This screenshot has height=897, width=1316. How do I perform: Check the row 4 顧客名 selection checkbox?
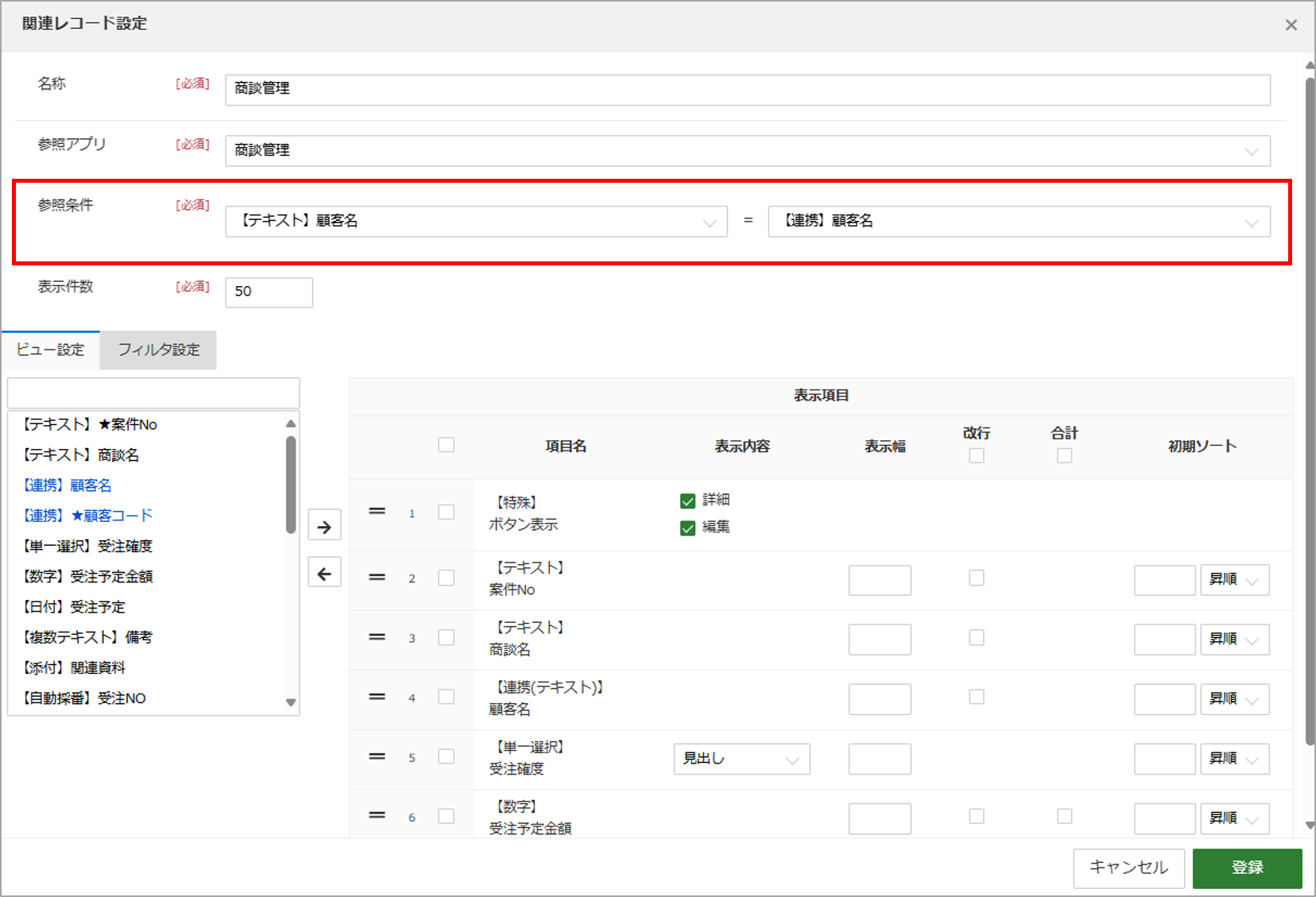pyautogui.click(x=447, y=697)
